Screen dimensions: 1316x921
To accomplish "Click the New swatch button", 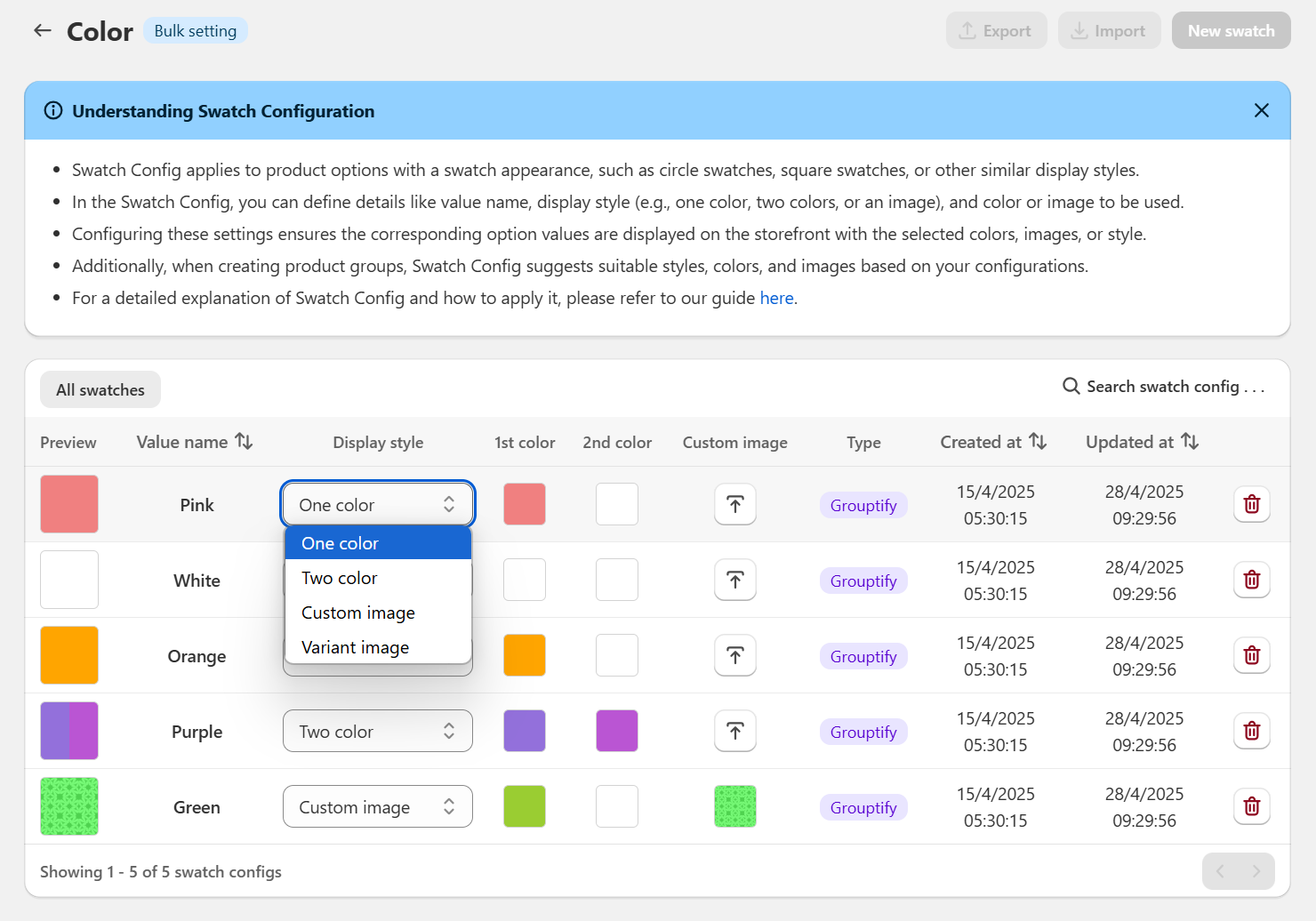I will coord(1231,30).
